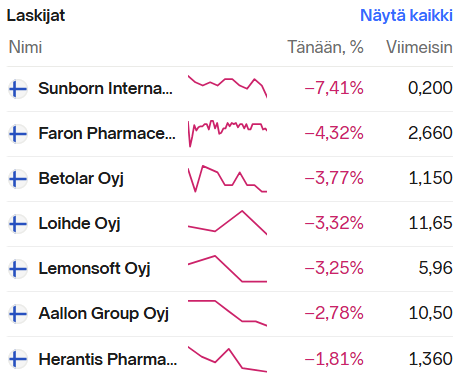The height and width of the screenshot is (380, 474).
Task: Sort by the Viimeisin column header
Action: tap(419, 47)
